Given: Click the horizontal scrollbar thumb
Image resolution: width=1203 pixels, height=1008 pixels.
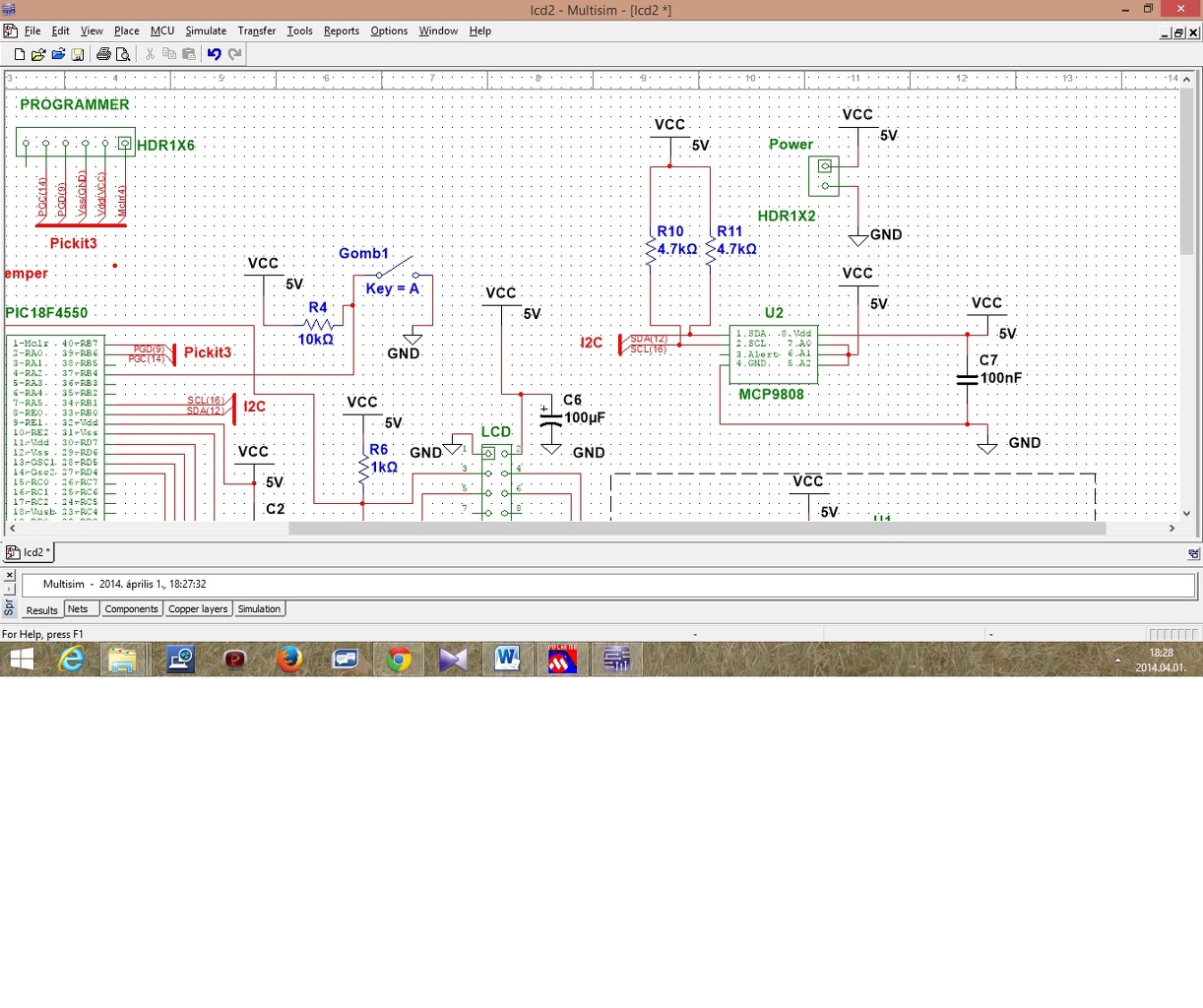Looking at the screenshot, I should [x=697, y=529].
